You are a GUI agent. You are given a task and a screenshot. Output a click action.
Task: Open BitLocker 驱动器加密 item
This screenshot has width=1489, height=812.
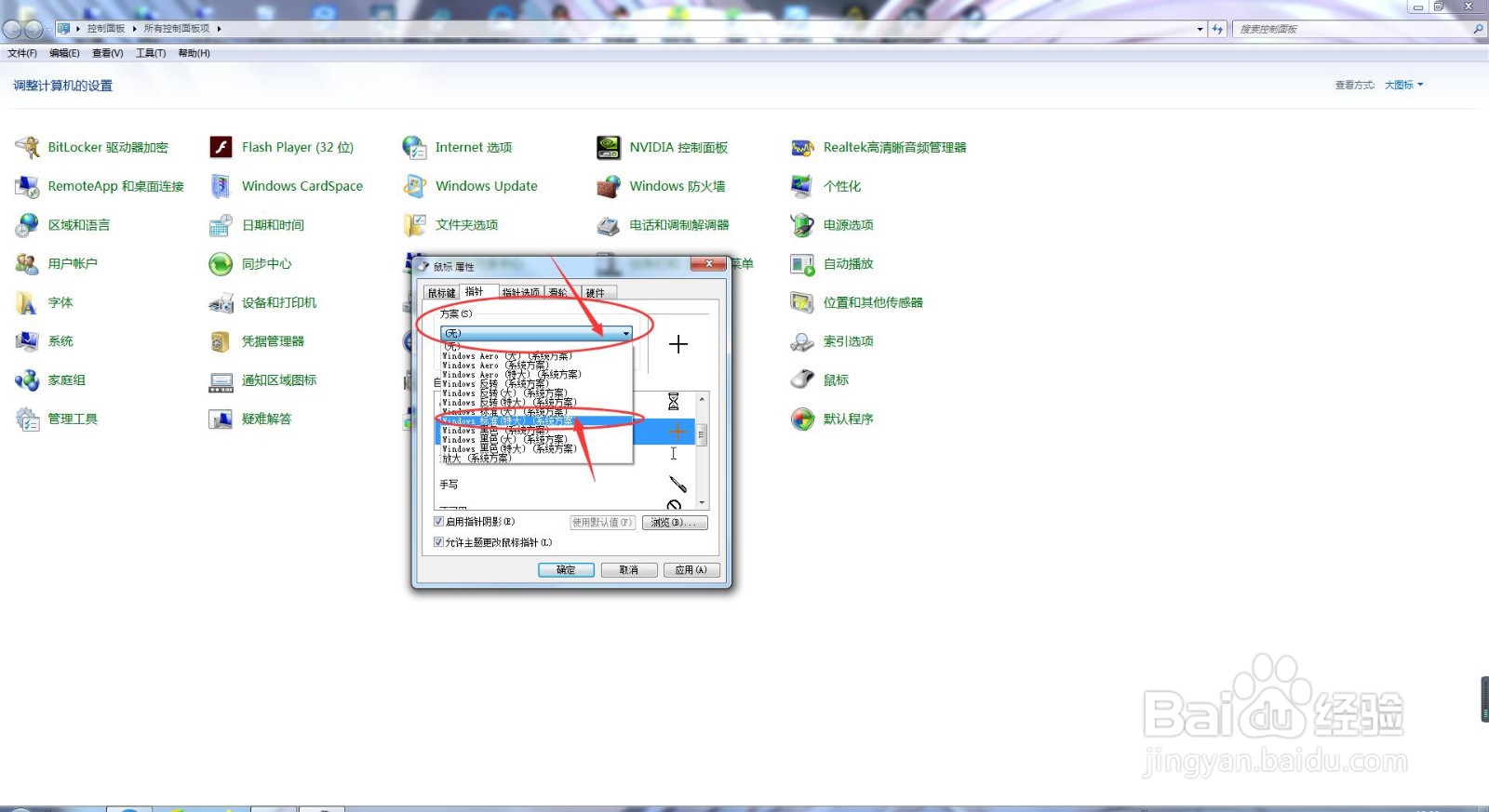(91, 147)
